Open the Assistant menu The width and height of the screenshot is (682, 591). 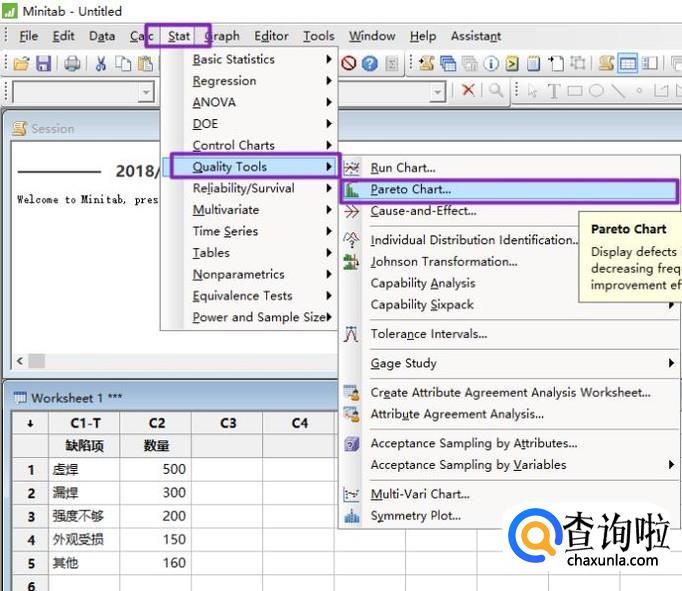476,36
